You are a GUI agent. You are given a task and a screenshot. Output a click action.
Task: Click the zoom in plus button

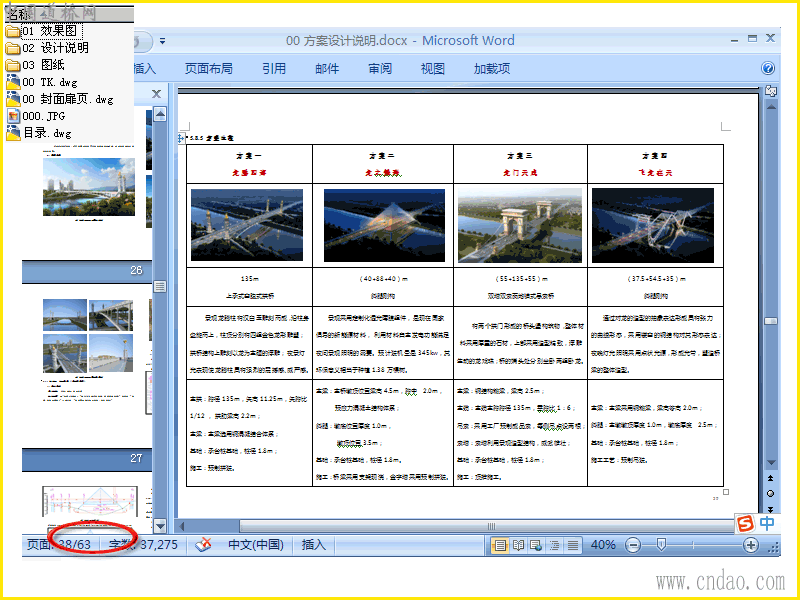click(751, 545)
